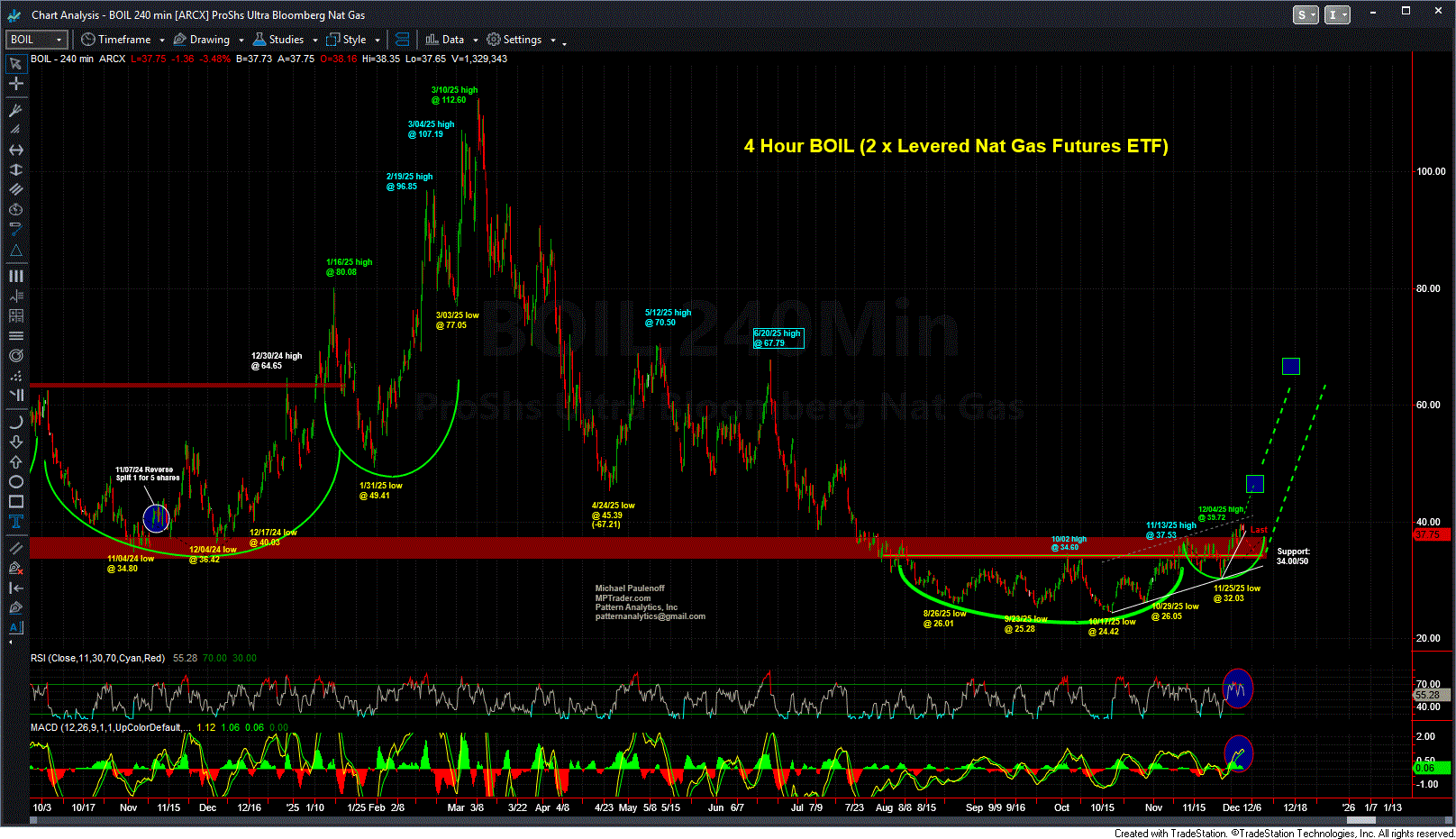
Task: Choose the Rectangle drawing tool
Action: [x=15, y=502]
